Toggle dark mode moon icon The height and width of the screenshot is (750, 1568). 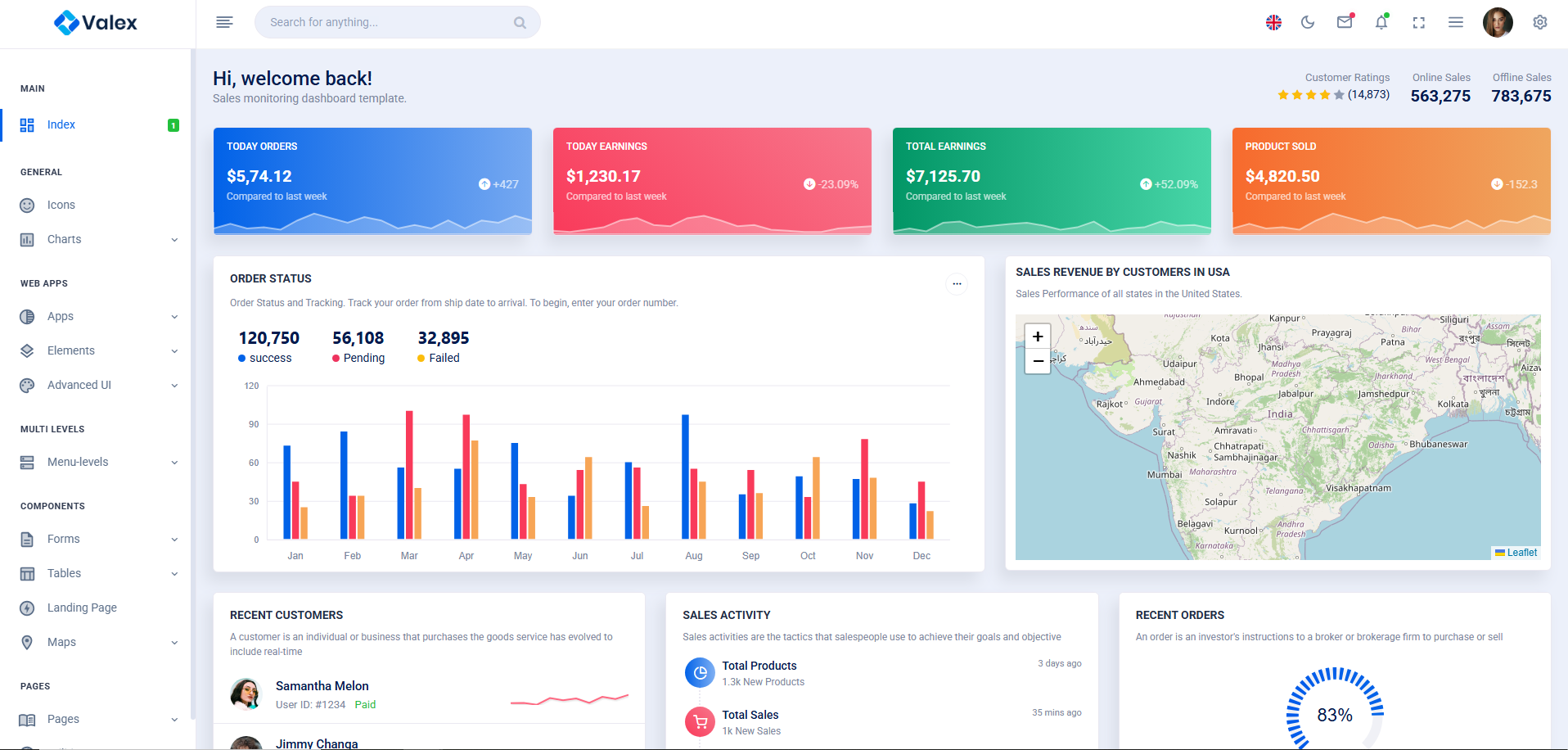point(1308,23)
